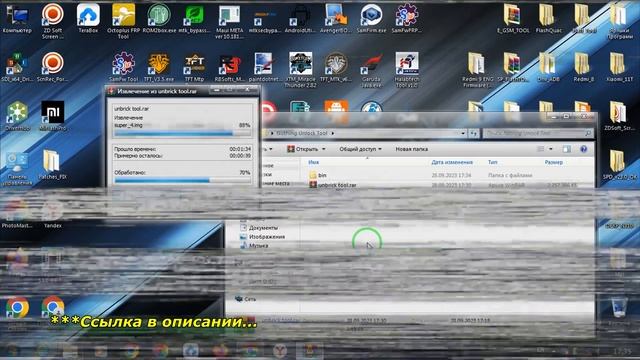Open the E_GSM_TOOL folder
The width and height of the screenshot is (640, 360).
(513, 18)
